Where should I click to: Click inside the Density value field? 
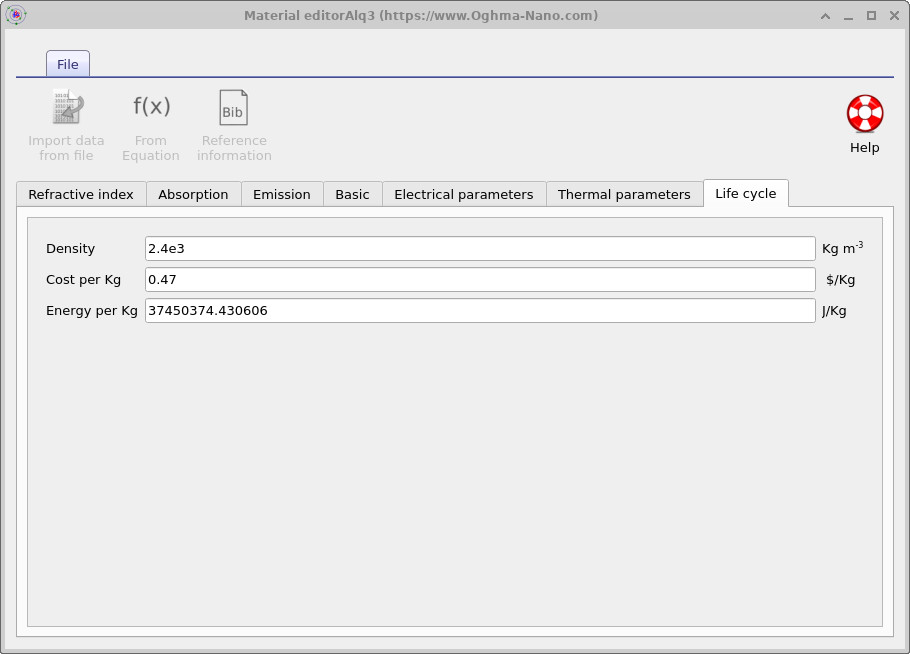(x=480, y=248)
